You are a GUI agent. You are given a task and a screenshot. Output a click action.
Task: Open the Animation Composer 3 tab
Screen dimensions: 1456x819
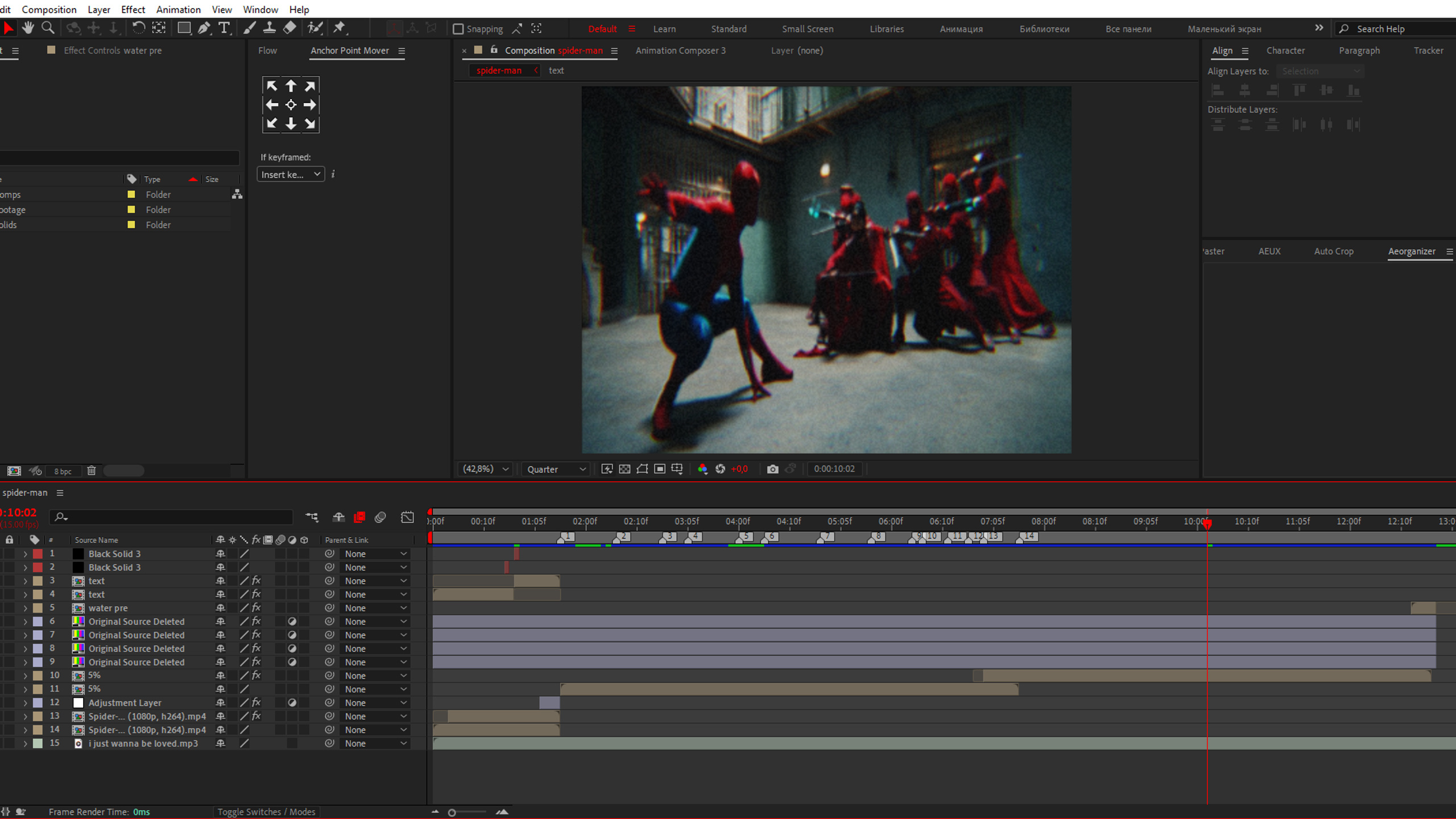pos(680,51)
